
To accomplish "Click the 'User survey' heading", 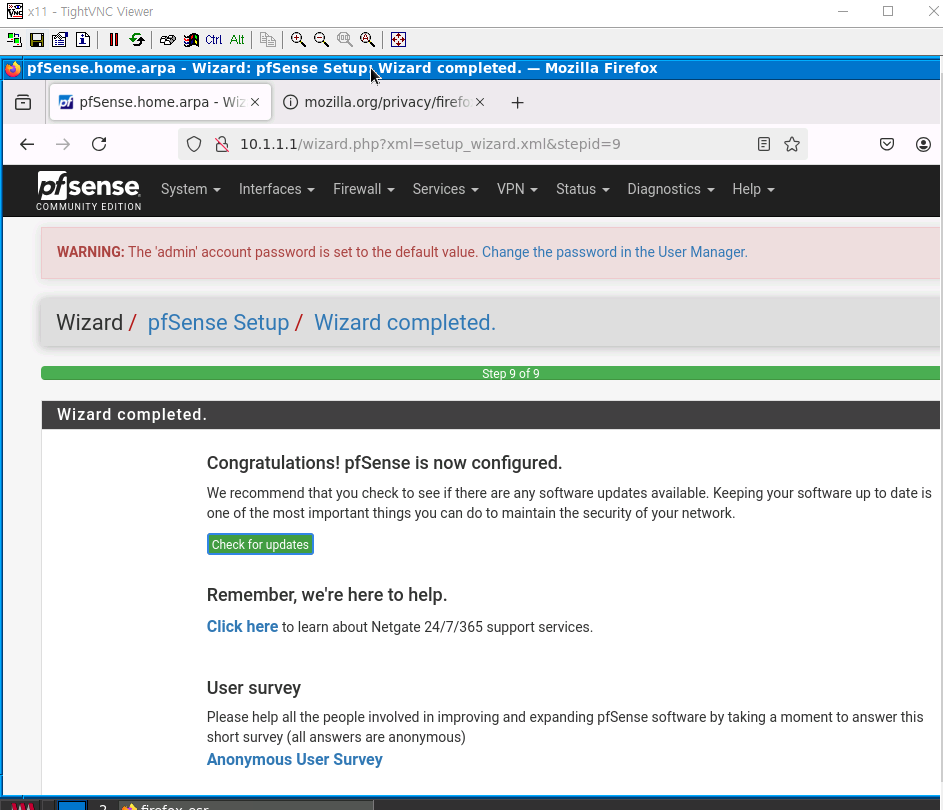I will [254, 688].
